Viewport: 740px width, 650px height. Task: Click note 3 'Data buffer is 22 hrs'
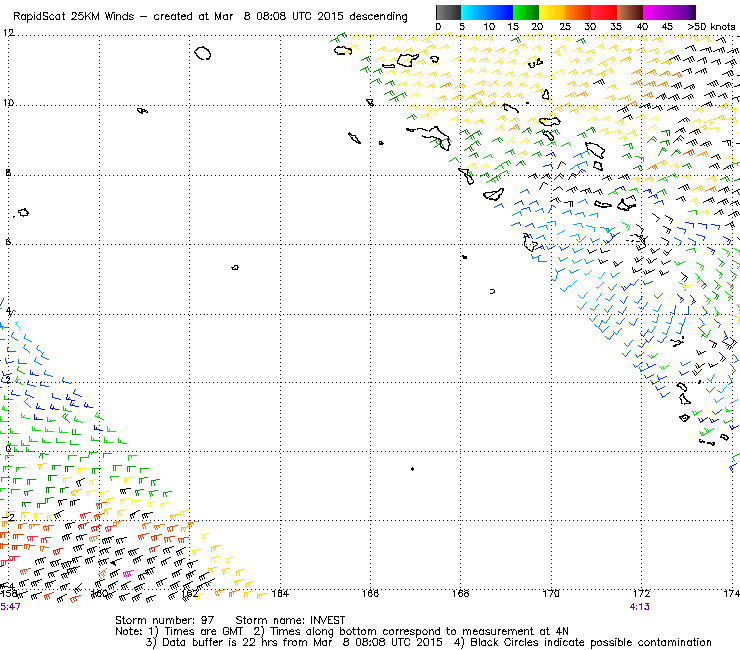[x=294, y=643]
